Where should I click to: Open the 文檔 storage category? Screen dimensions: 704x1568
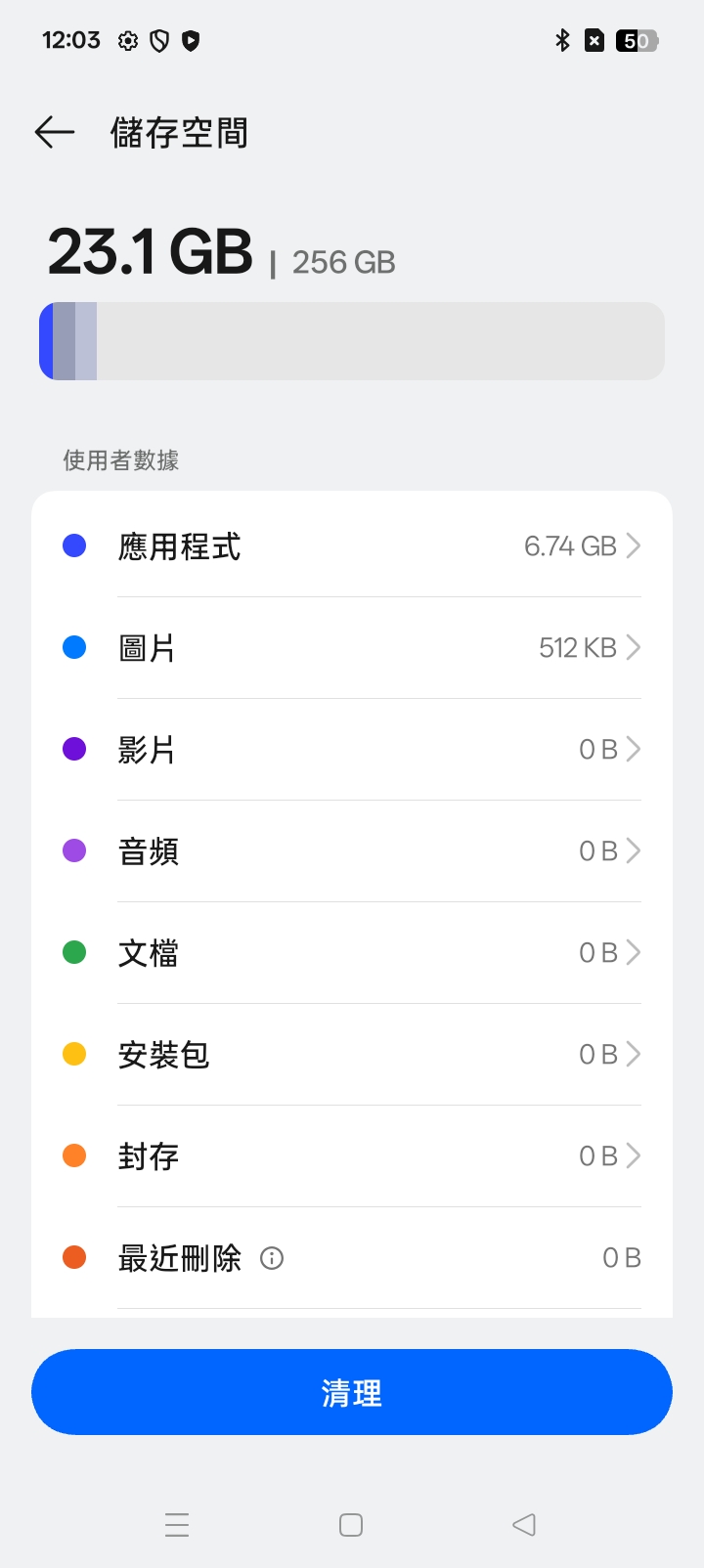tap(352, 952)
